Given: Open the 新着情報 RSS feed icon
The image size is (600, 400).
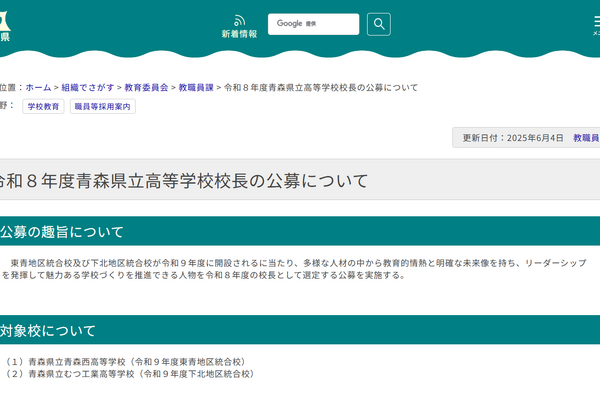Looking at the screenshot, I should pyautogui.click(x=239, y=20).
